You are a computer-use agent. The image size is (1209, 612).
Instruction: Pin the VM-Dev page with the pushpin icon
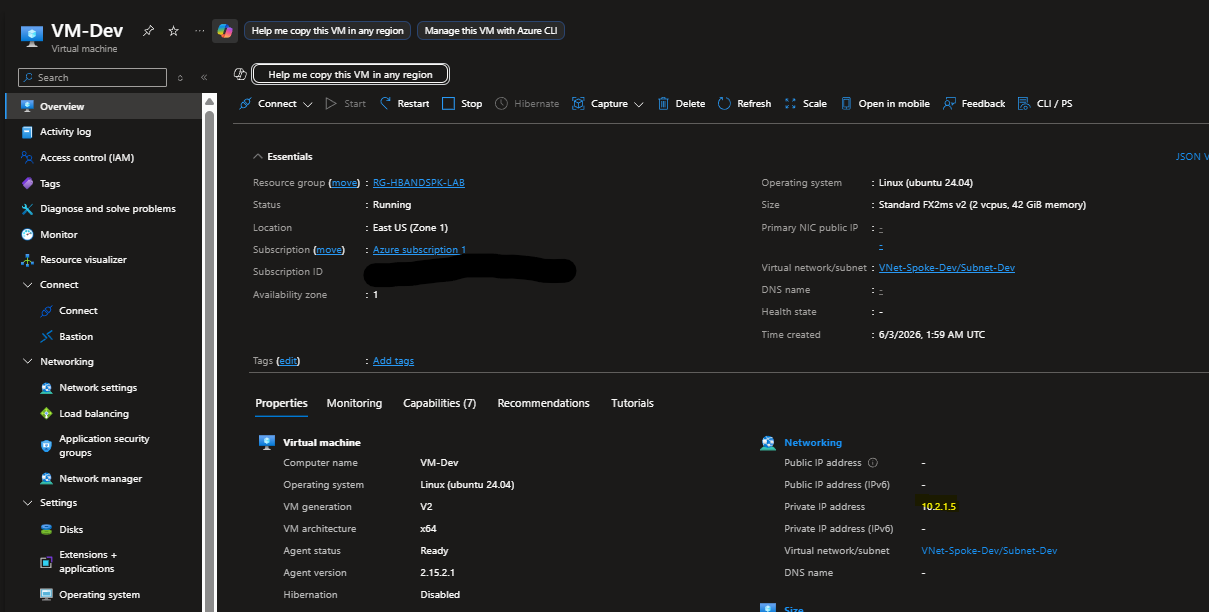tap(148, 31)
